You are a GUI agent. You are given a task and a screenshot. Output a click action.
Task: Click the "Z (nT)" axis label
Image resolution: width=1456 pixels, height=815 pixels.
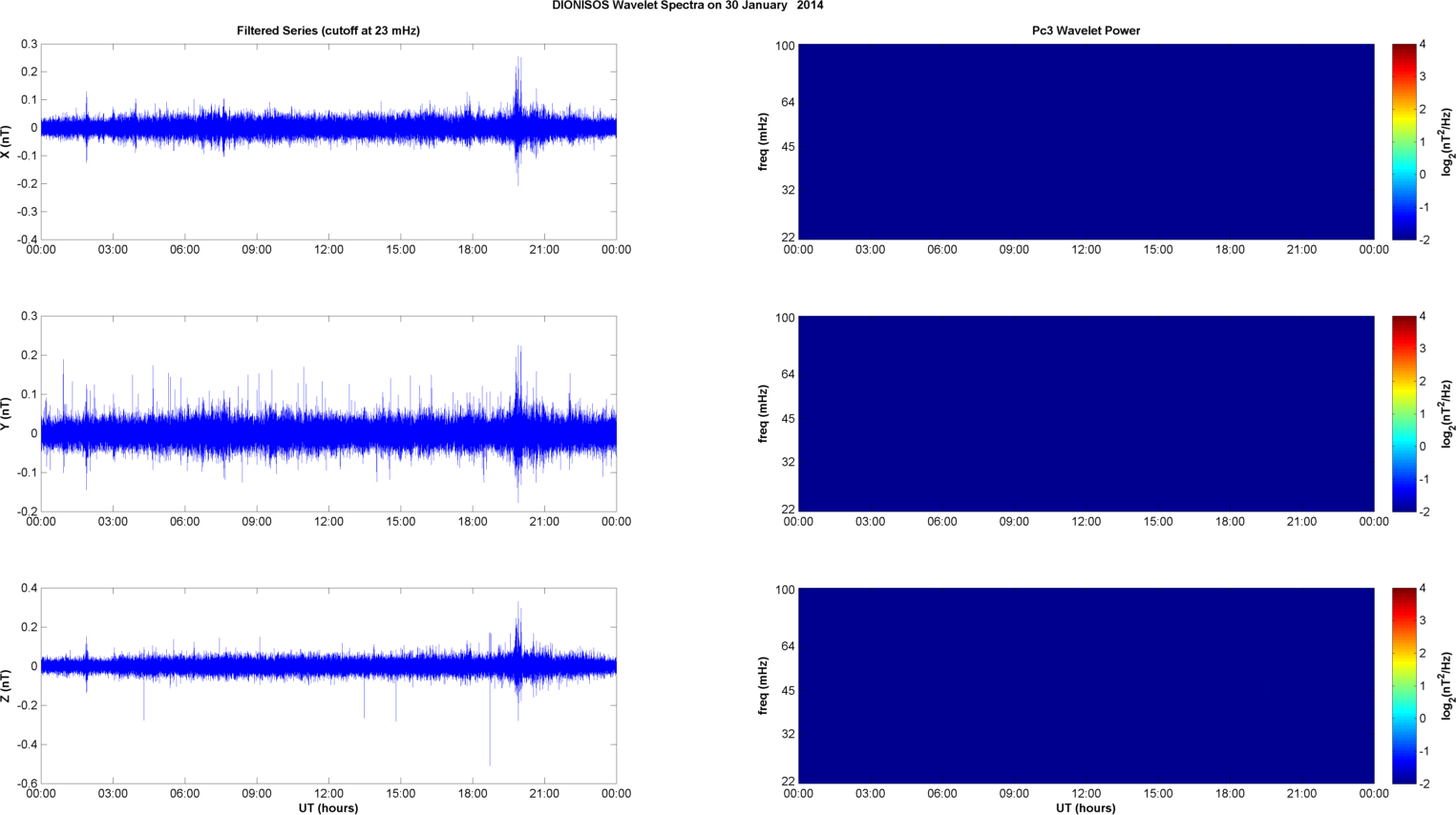click(7, 685)
